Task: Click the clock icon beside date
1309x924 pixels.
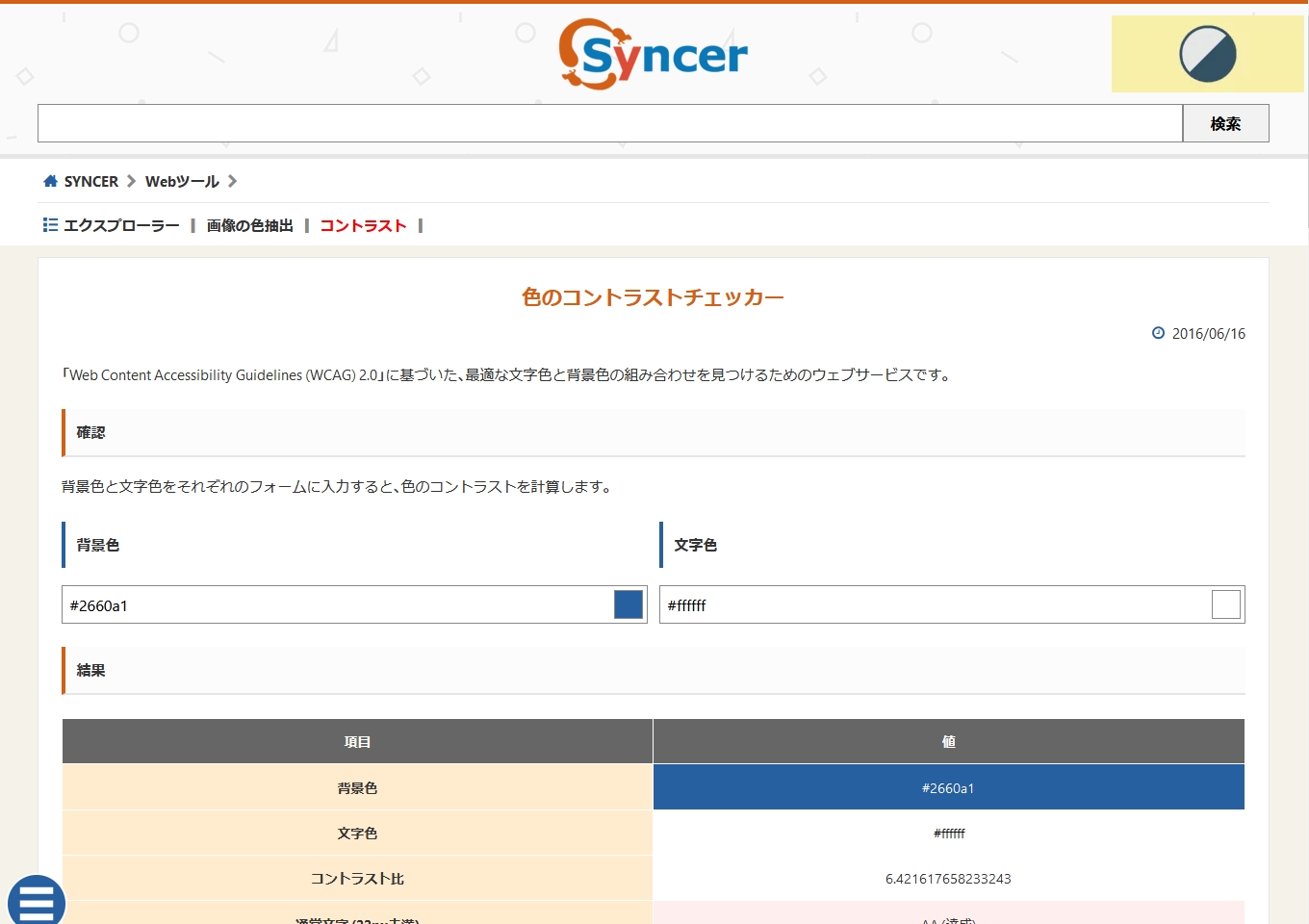Action: (1158, 333)
